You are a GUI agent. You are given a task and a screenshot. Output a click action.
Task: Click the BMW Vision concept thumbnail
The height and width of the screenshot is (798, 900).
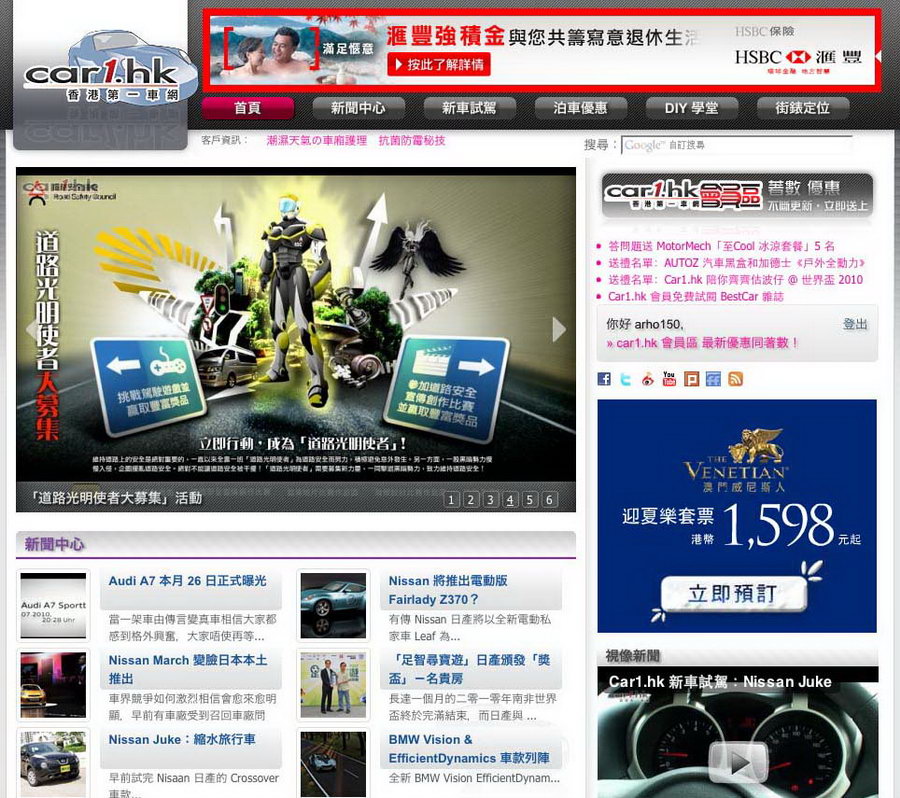pos(333,764)
